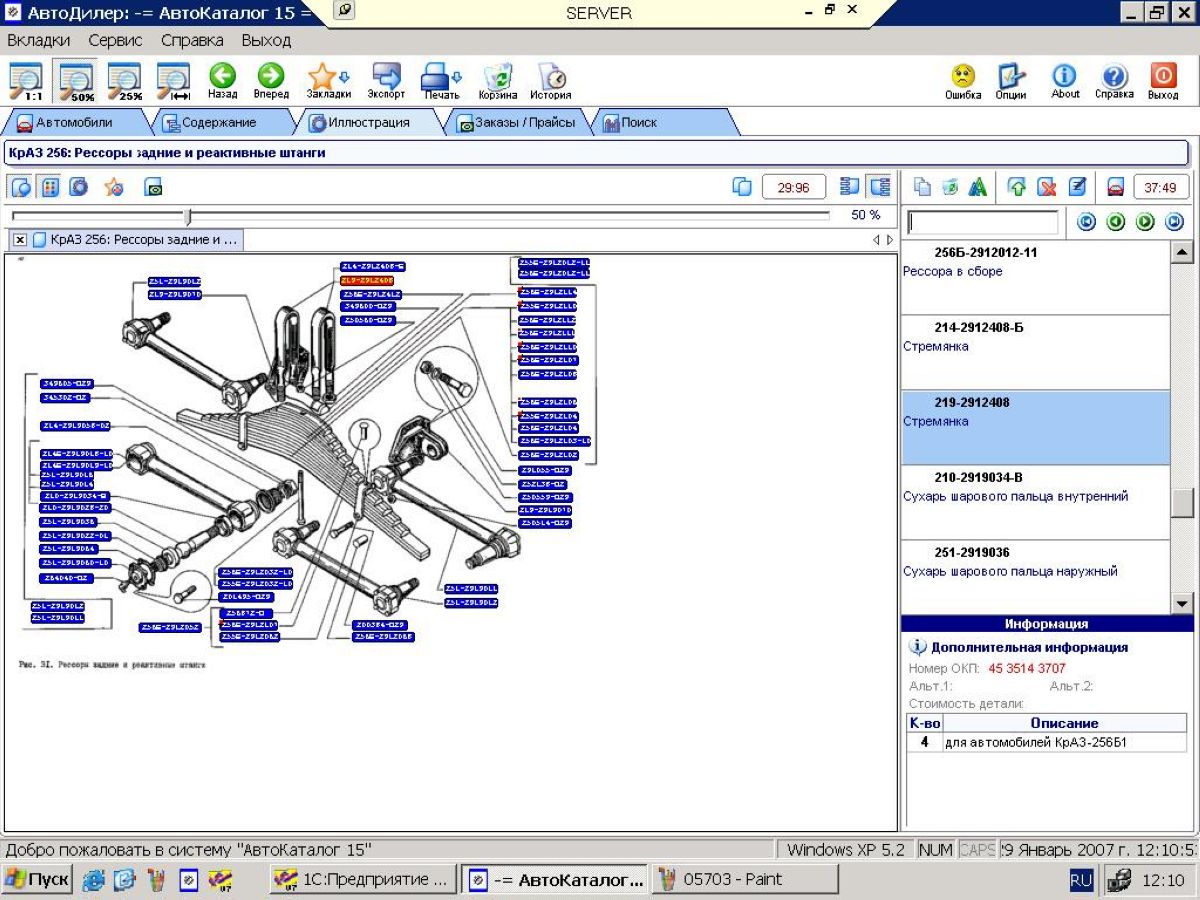Open the Вкладки menu
1200x900 pixels.
tap(39, 41)
